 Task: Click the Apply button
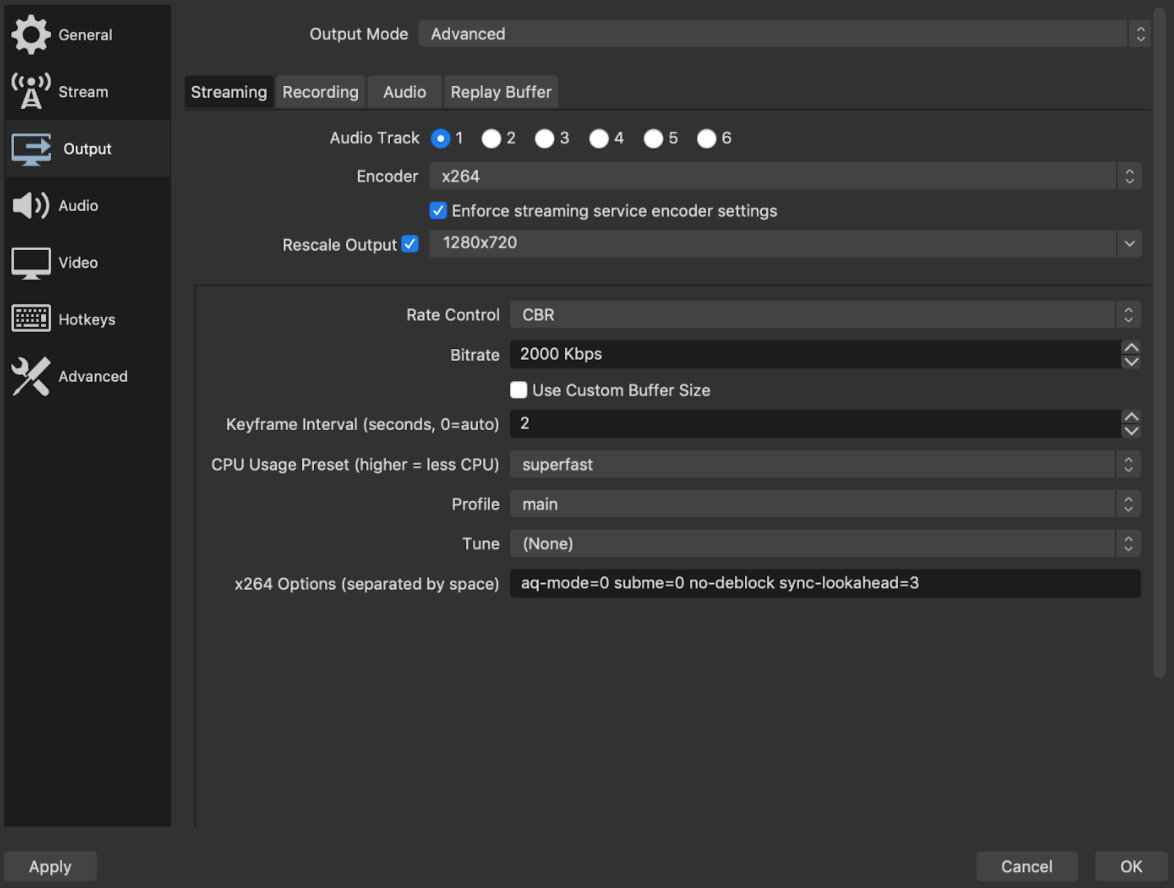coord(50,866)
